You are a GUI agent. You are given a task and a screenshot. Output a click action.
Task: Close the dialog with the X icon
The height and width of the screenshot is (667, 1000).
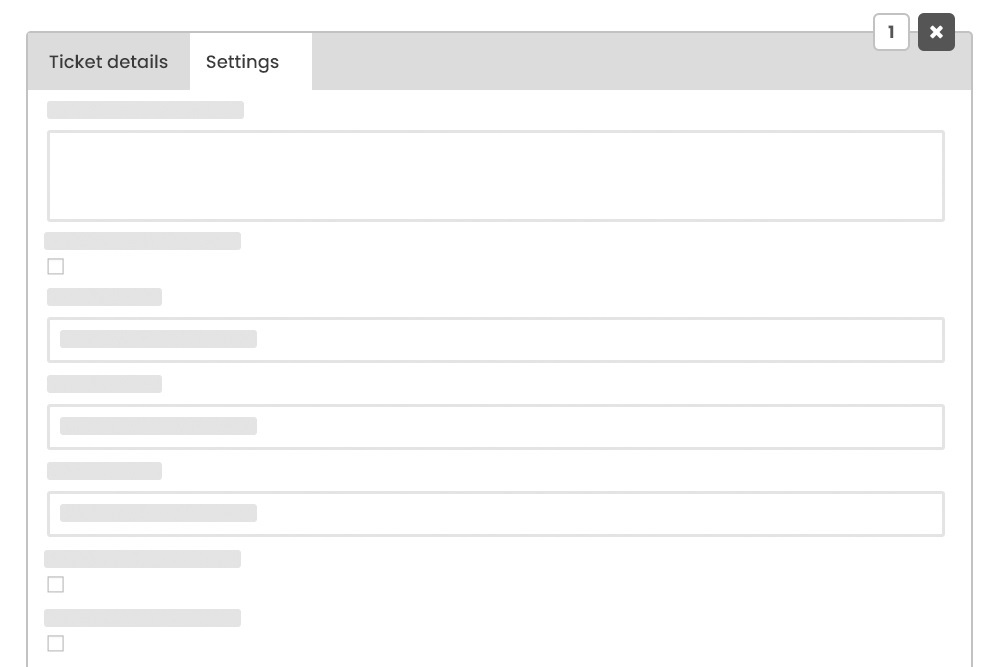point(936,31)
